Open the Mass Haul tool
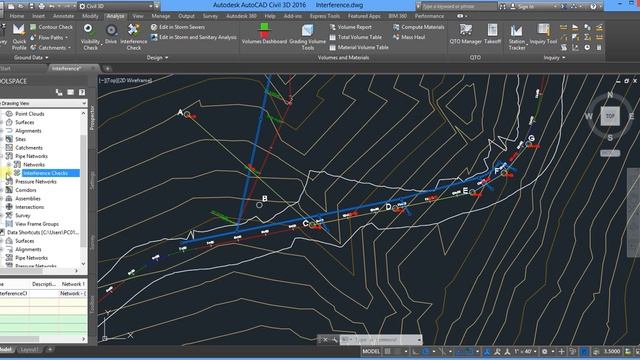 (x=409, y=37)
